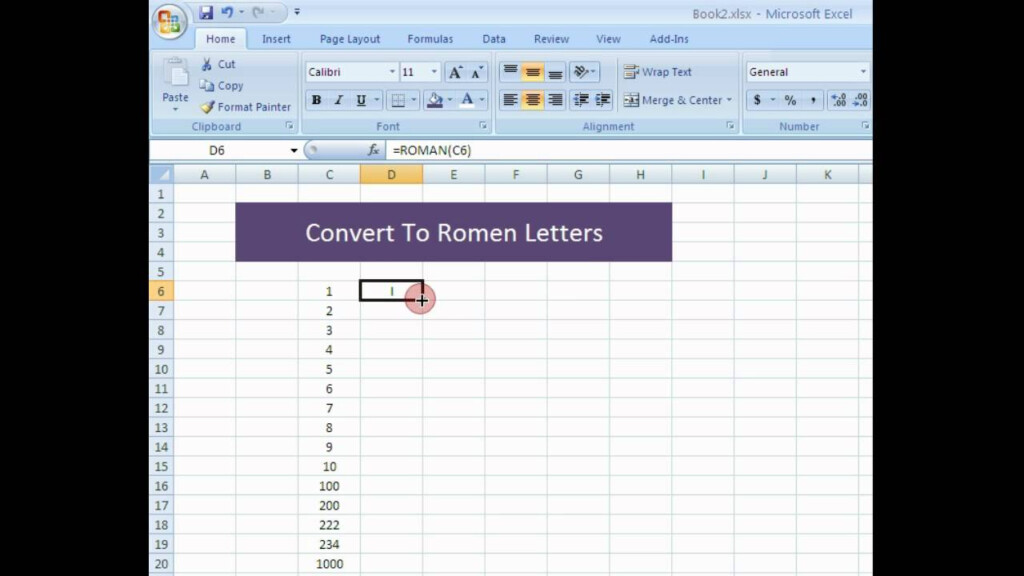The image size is (1024, 576).
Task: Apply Comma Style format
Action: point(813,100)
